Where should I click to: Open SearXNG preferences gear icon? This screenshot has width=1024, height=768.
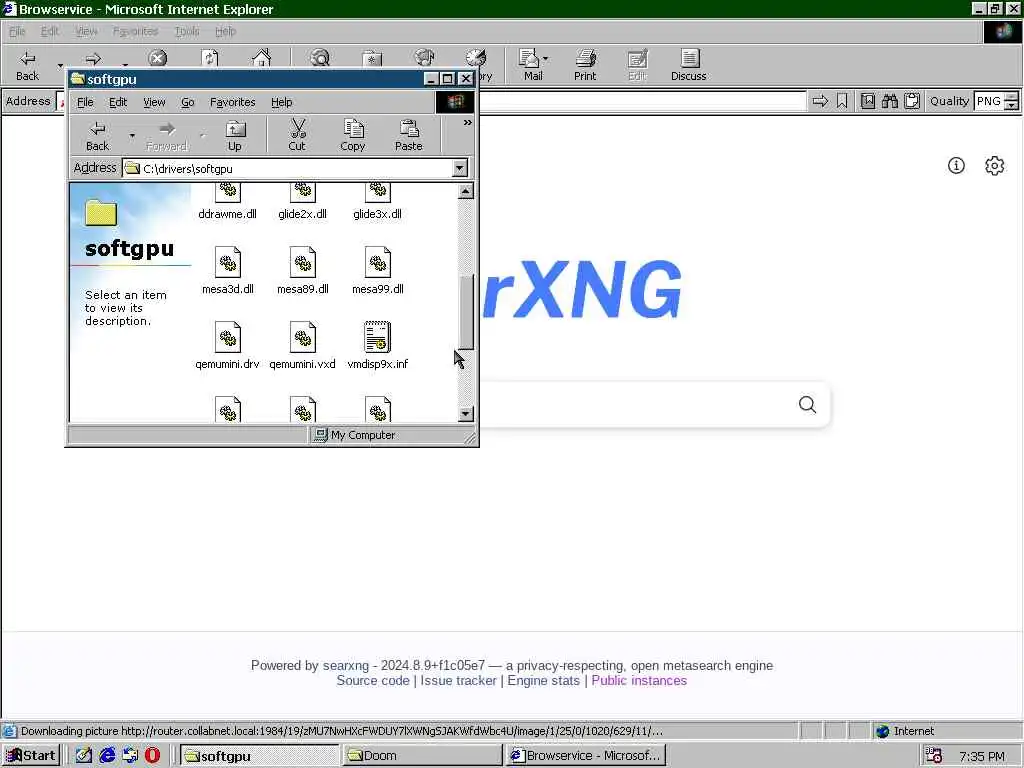click(995, 166)
